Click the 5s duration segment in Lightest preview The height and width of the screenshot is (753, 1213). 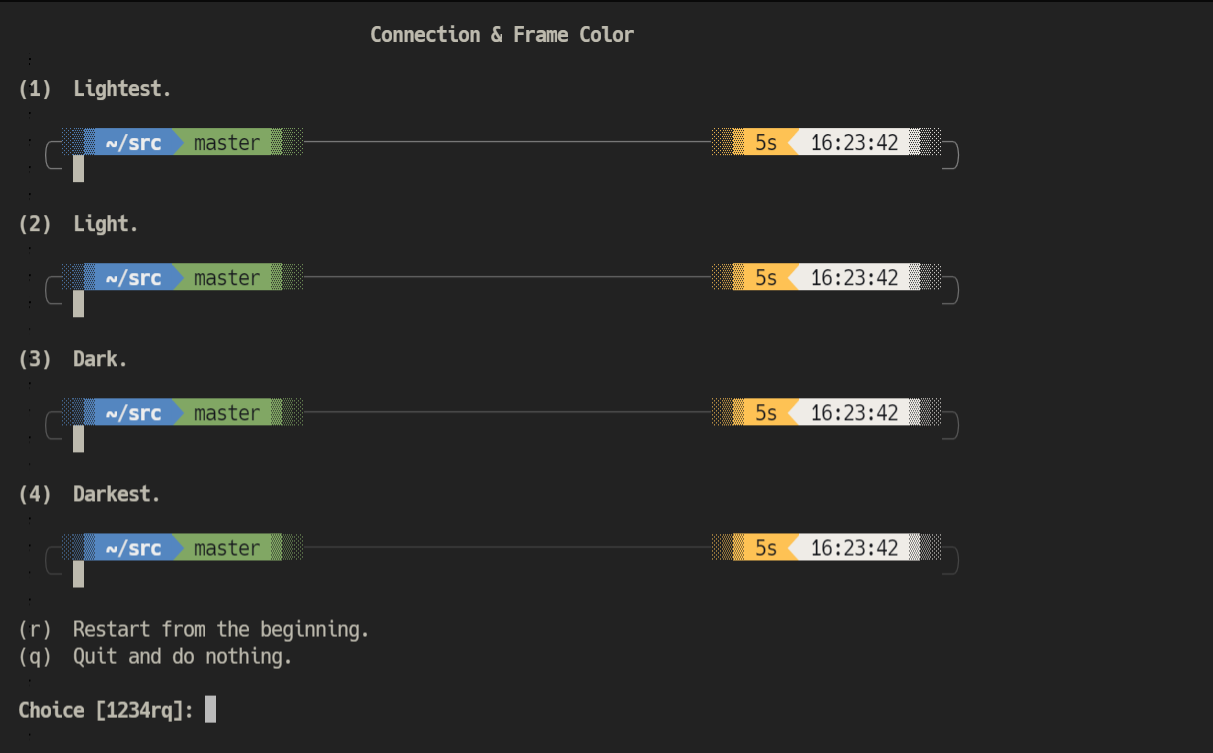pos(766,142)
